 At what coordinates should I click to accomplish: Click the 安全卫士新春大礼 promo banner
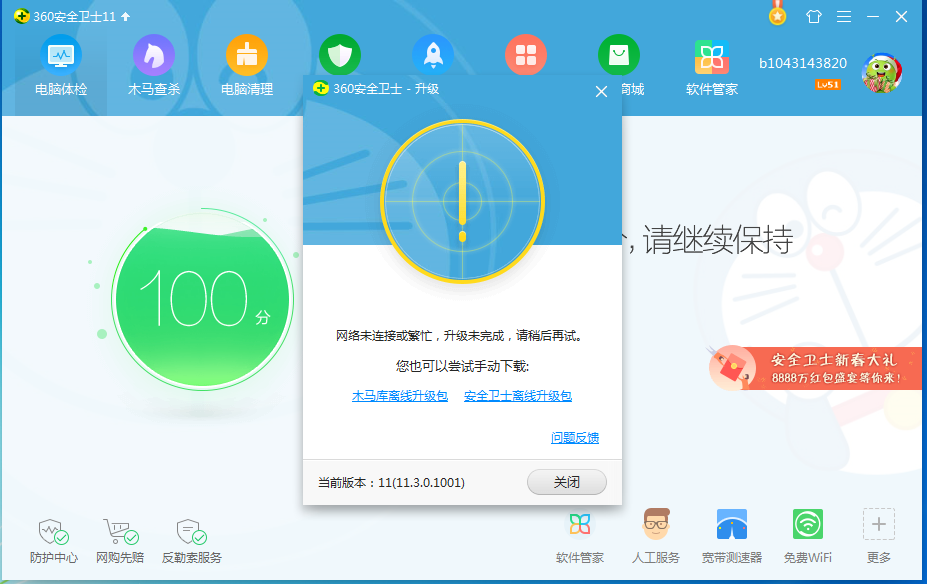coord(816,368)
